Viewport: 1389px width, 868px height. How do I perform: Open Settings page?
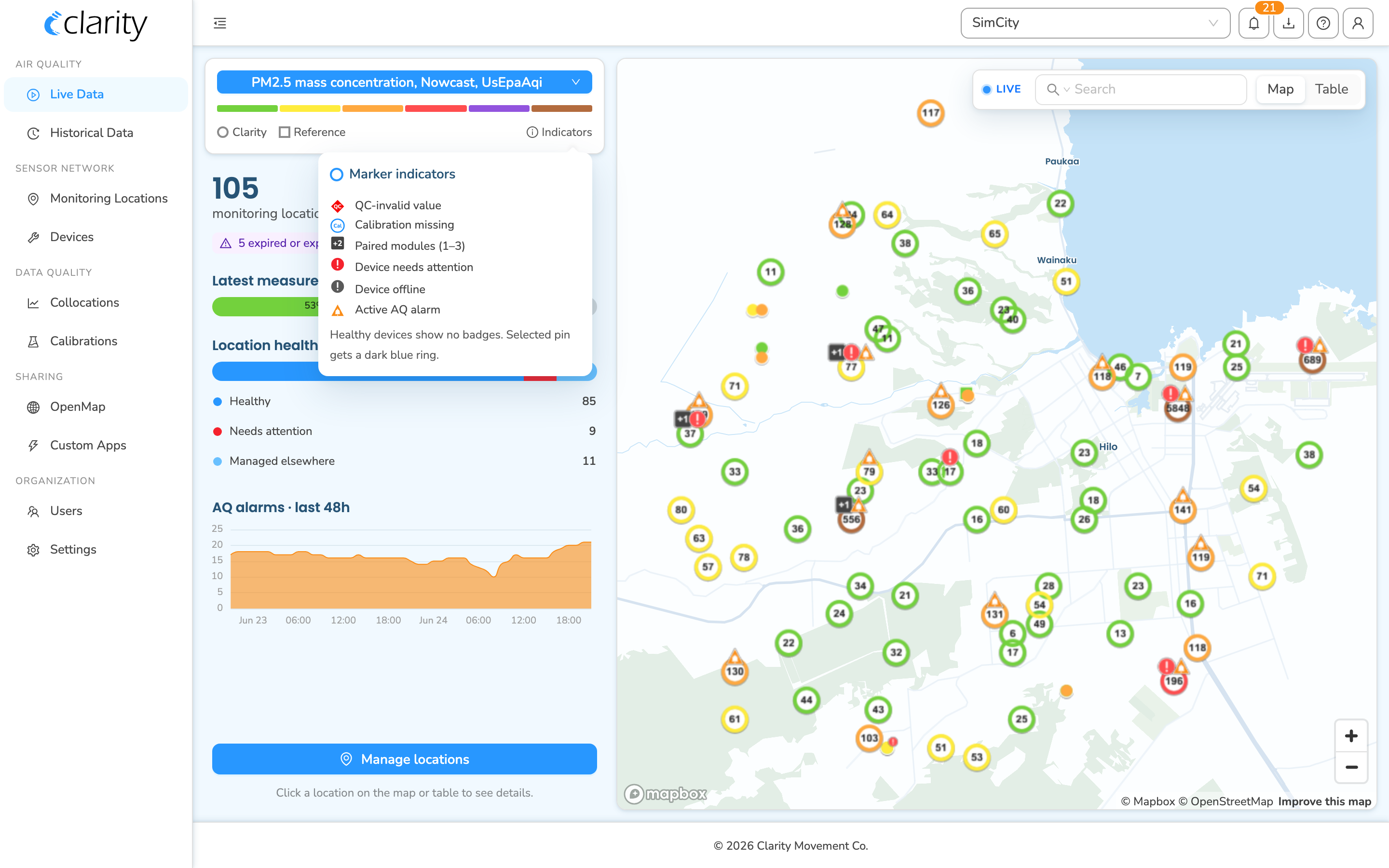click(96, 550)
